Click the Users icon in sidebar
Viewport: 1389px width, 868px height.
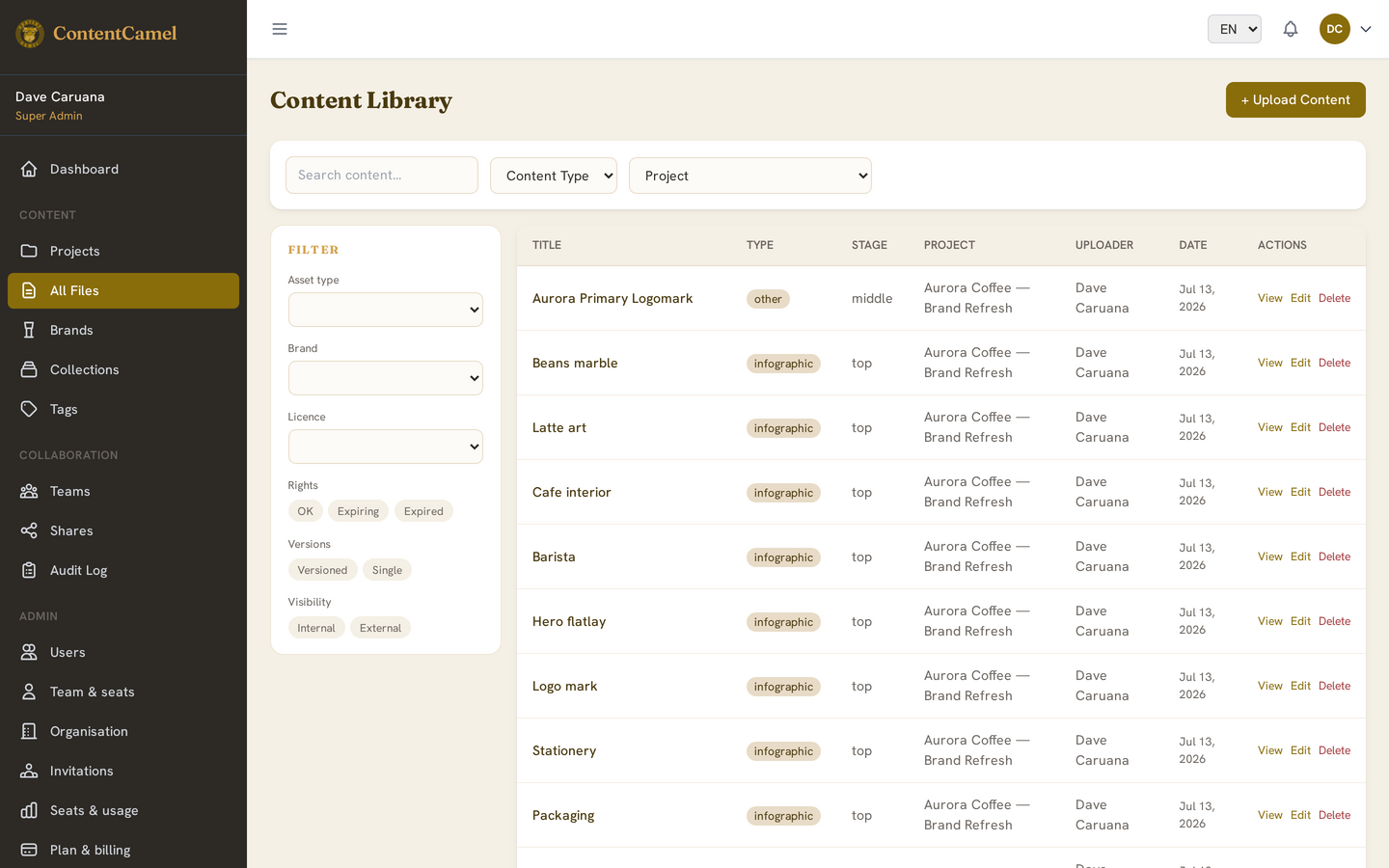coord(29,652)
